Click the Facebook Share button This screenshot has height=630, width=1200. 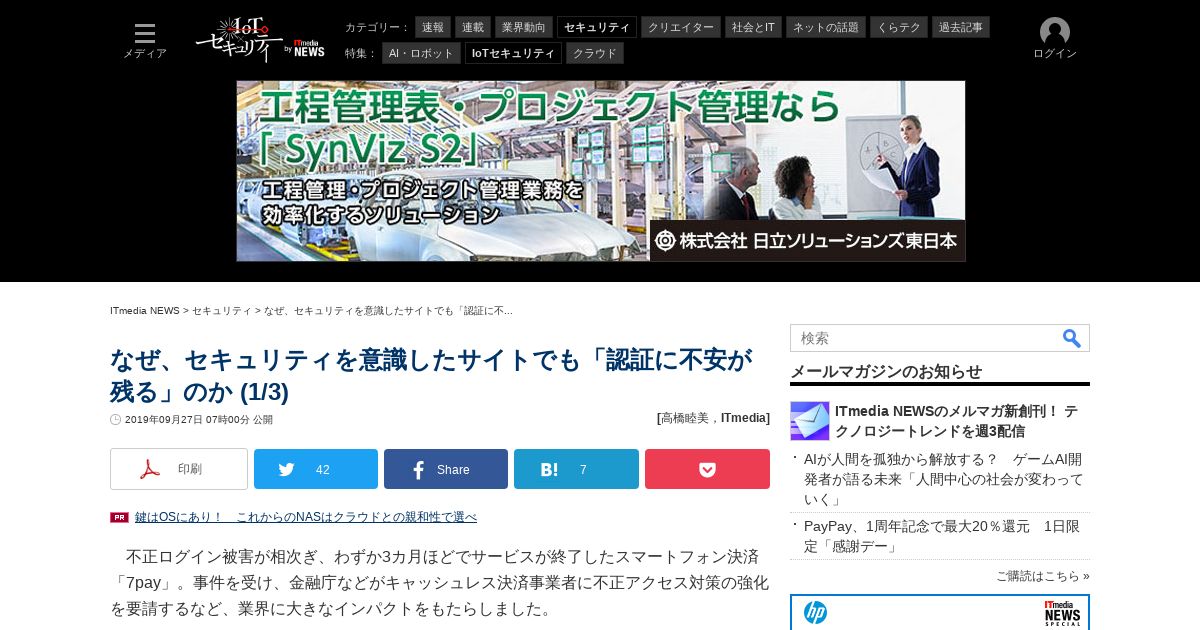click(x=446, y=469)
